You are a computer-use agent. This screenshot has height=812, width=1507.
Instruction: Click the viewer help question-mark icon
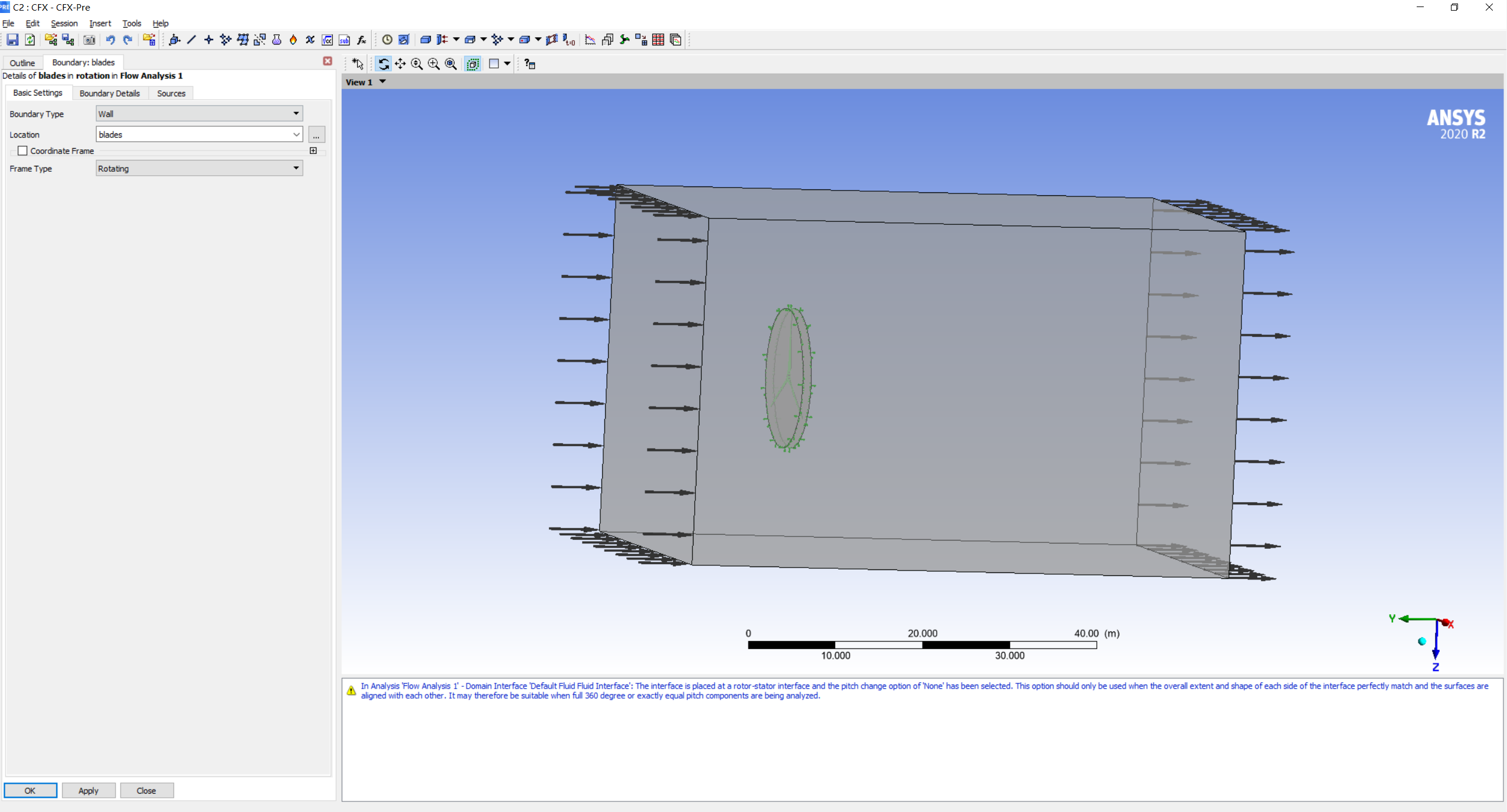click(x=529, y=64)
